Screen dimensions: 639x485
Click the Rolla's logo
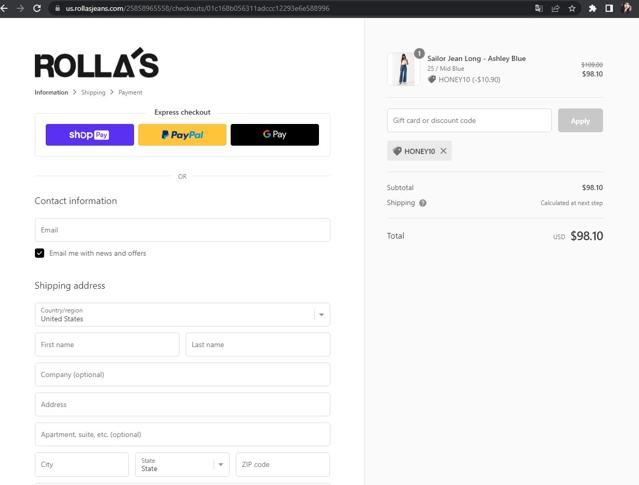(97, 63)
